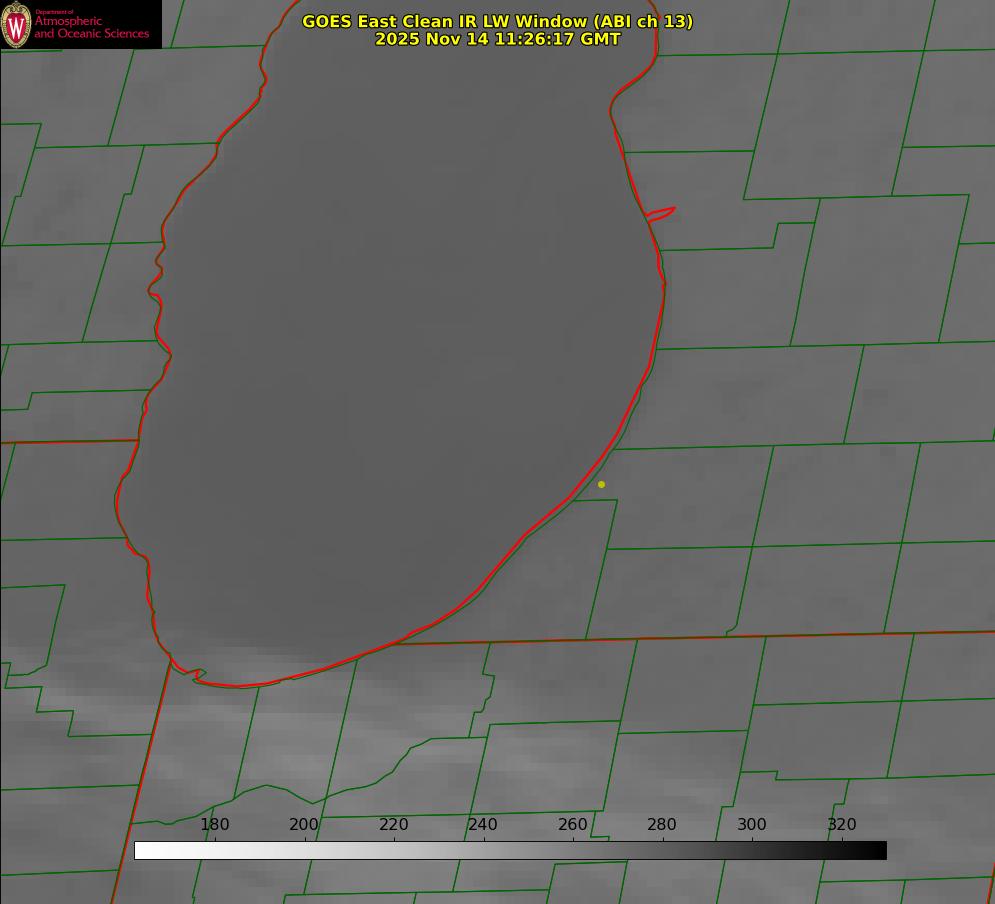Click the University of Wisconsin crest logo

16,24
